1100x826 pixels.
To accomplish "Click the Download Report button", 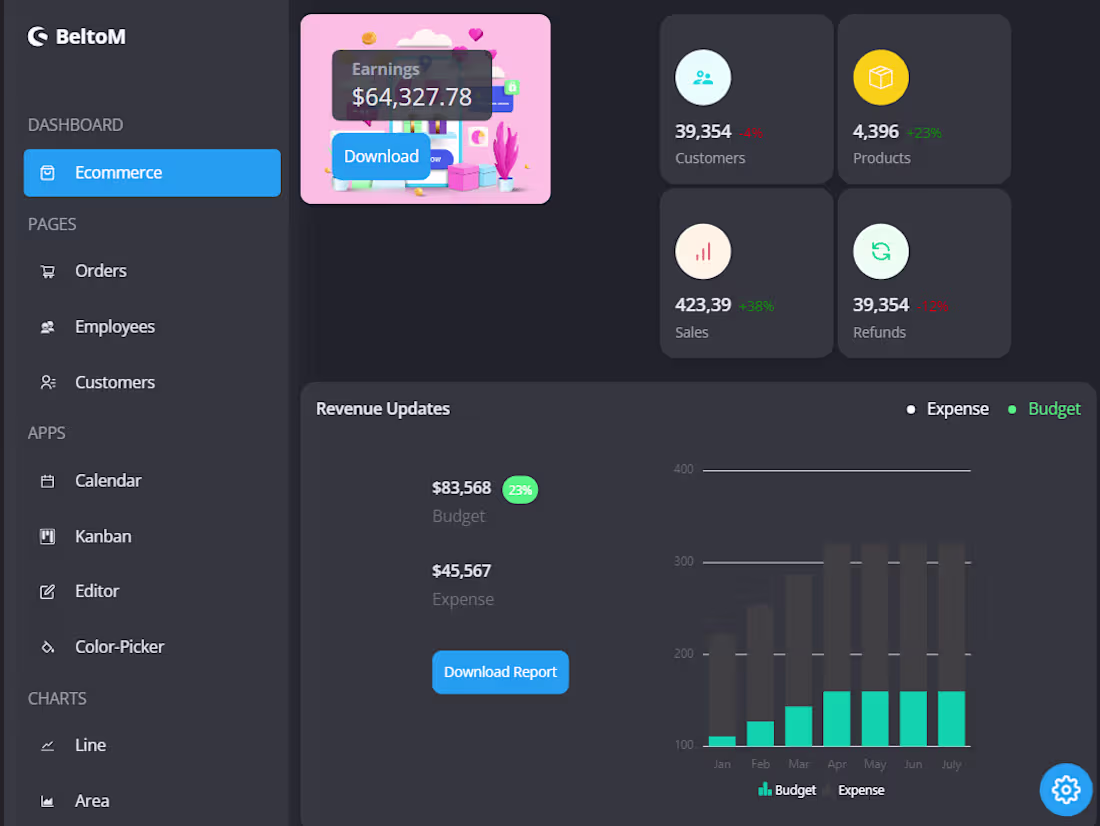I will tap(500, 672).
